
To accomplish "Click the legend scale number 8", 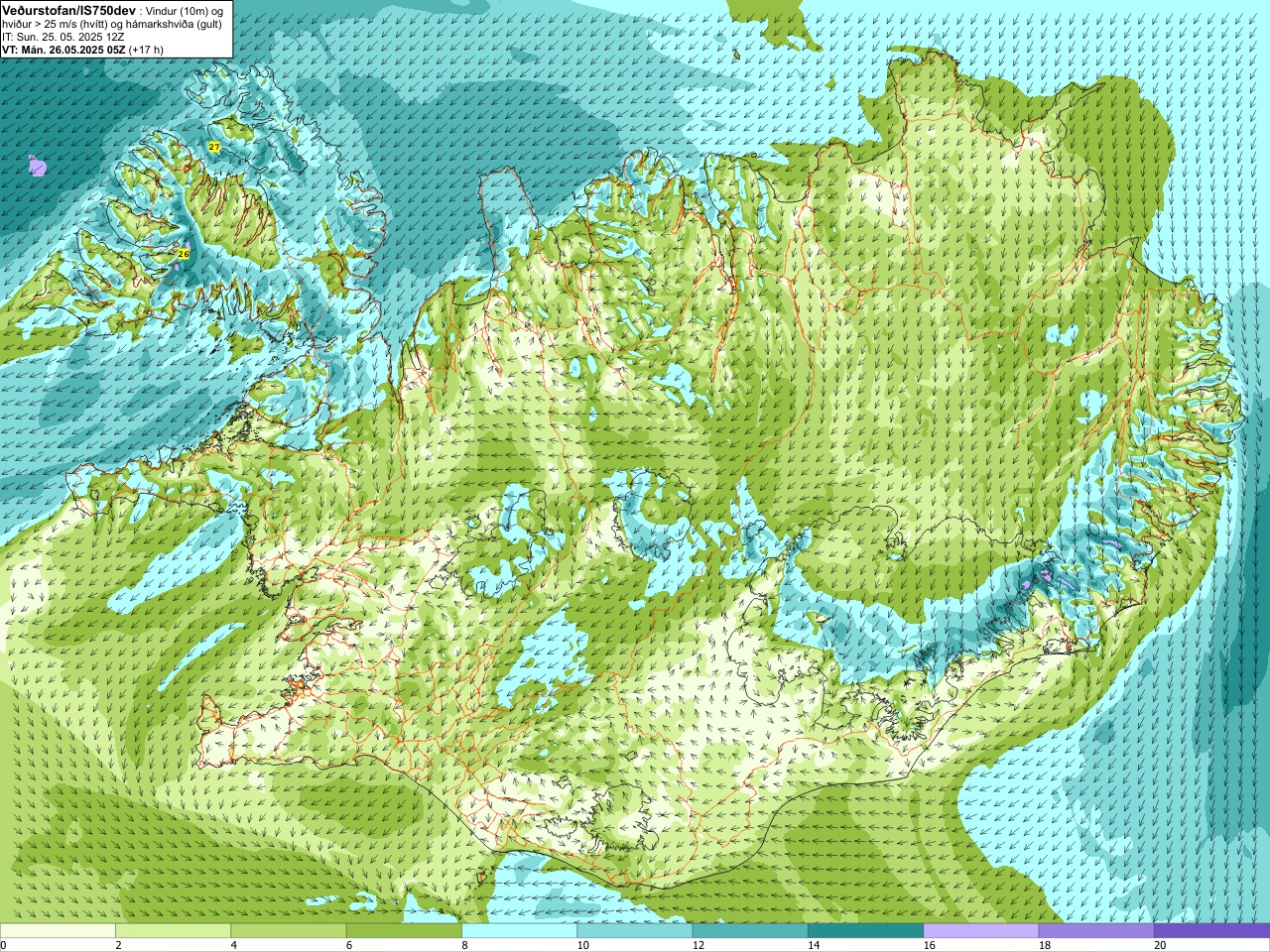I will point(464,945).
